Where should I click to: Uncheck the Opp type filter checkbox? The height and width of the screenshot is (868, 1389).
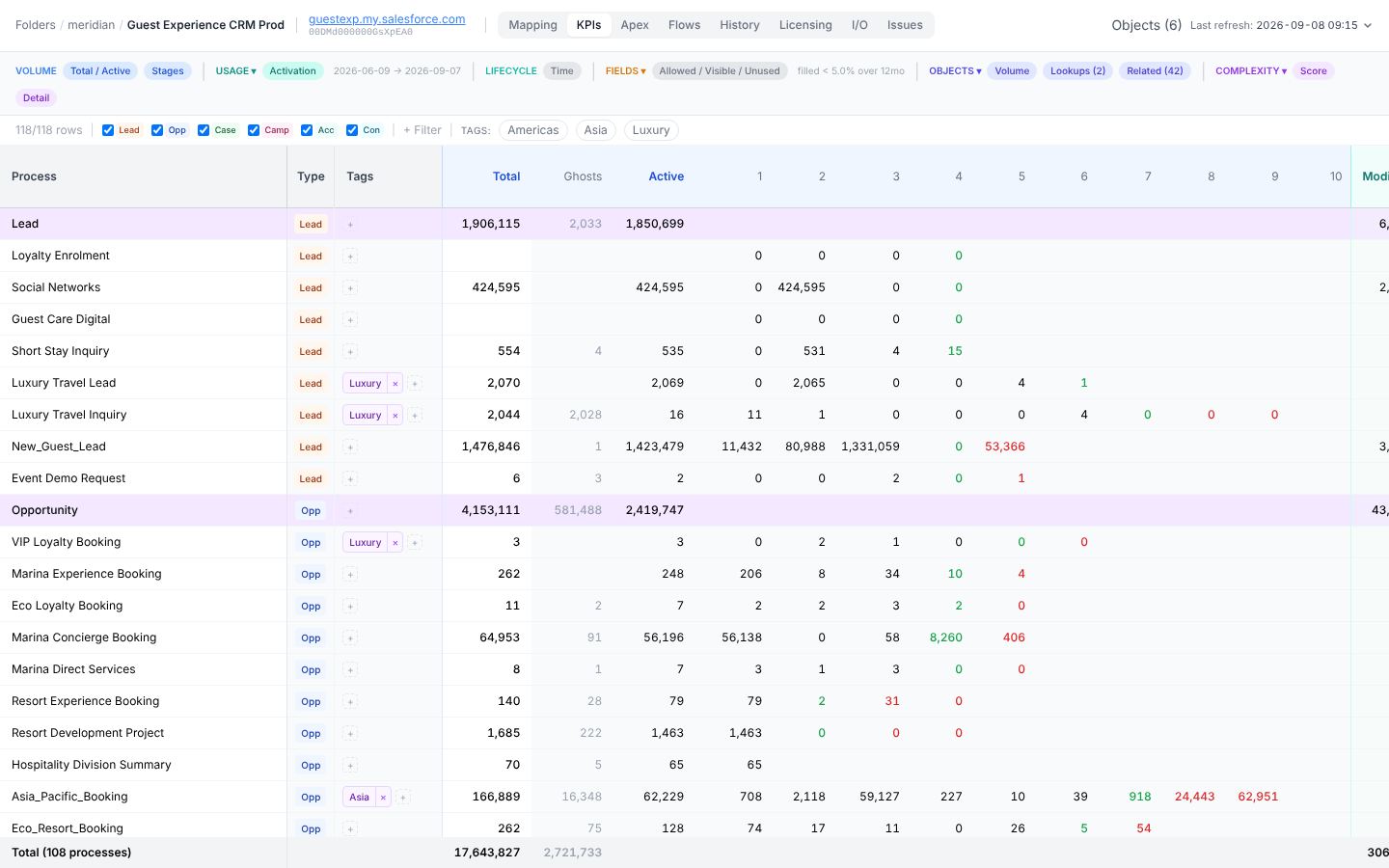click(x=157, y=130)
